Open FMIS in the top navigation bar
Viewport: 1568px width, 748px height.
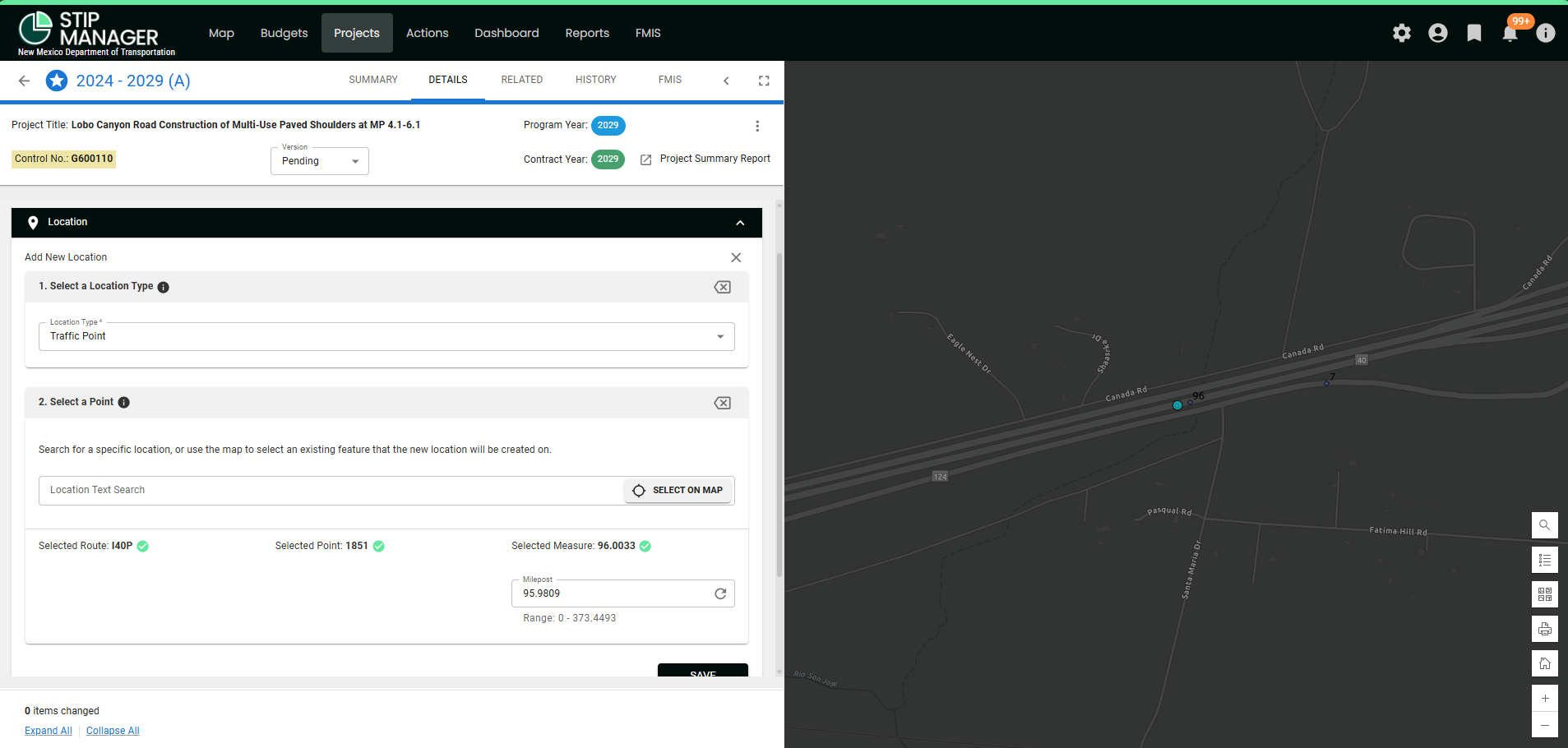click(648, 33)
